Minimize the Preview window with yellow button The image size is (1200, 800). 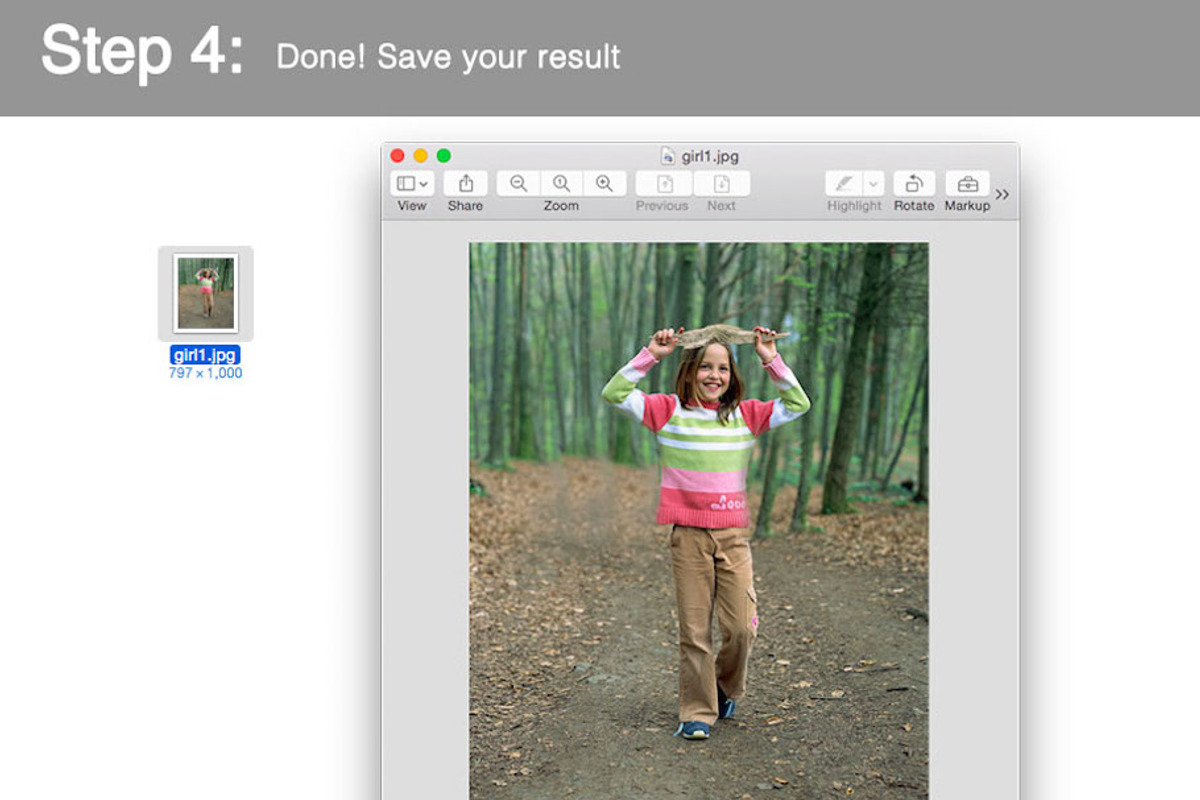tap(420, 155)
